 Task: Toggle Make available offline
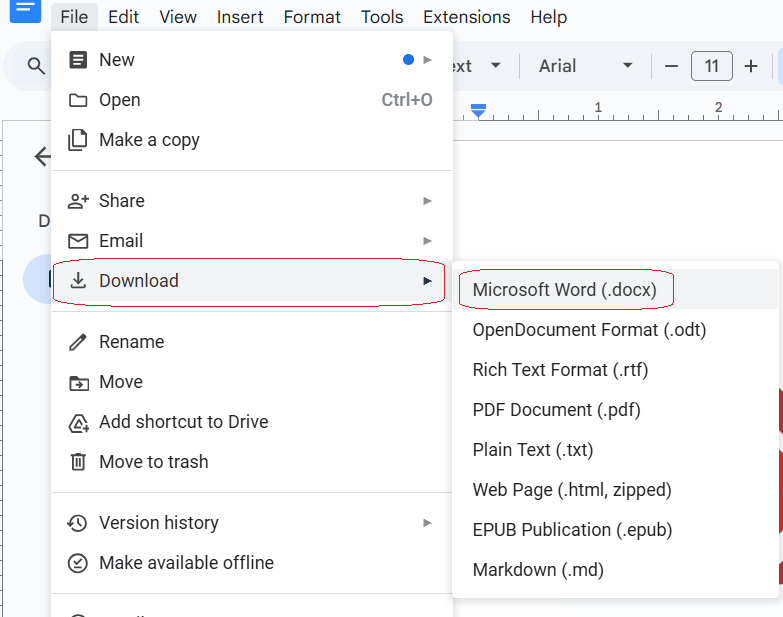pos(186,563)
